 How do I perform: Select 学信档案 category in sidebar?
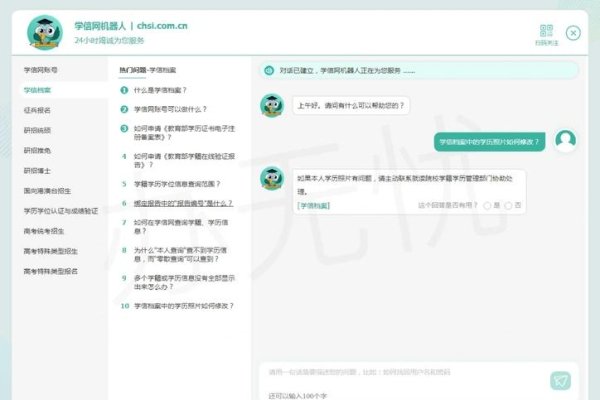(37, 90)
